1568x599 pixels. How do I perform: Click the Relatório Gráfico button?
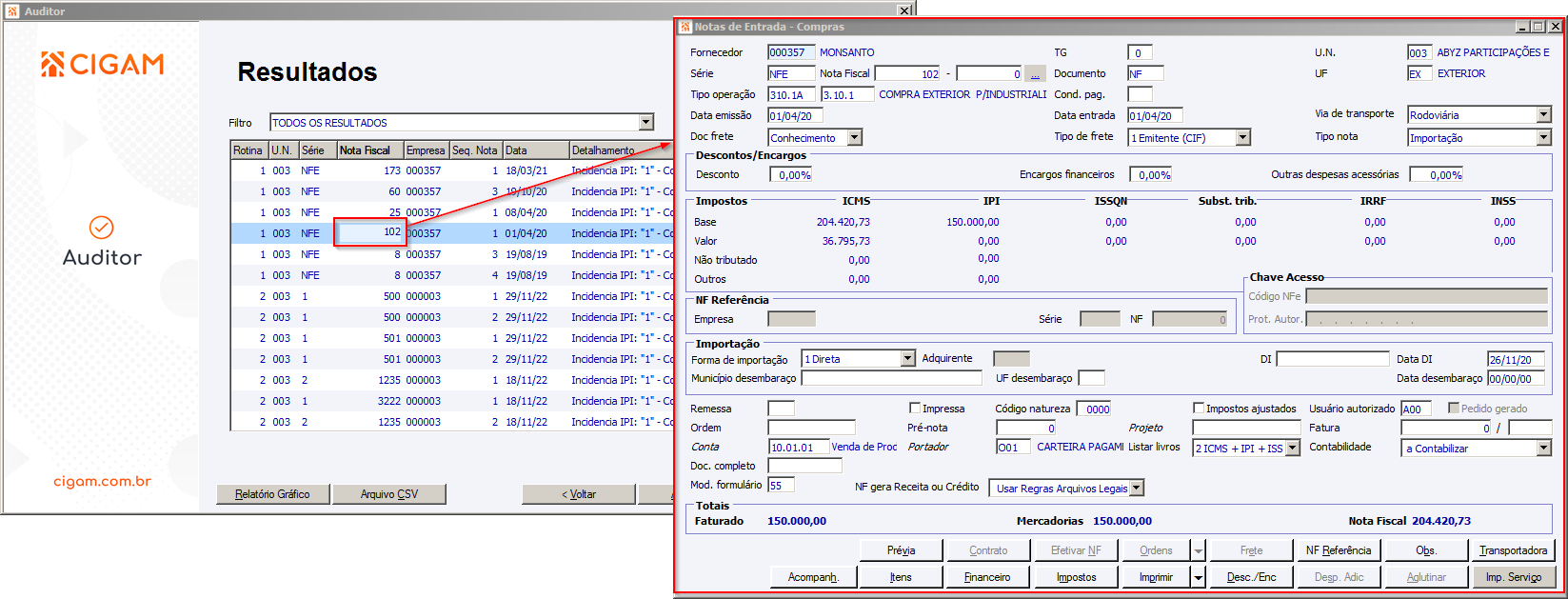(x=273, y=494)
